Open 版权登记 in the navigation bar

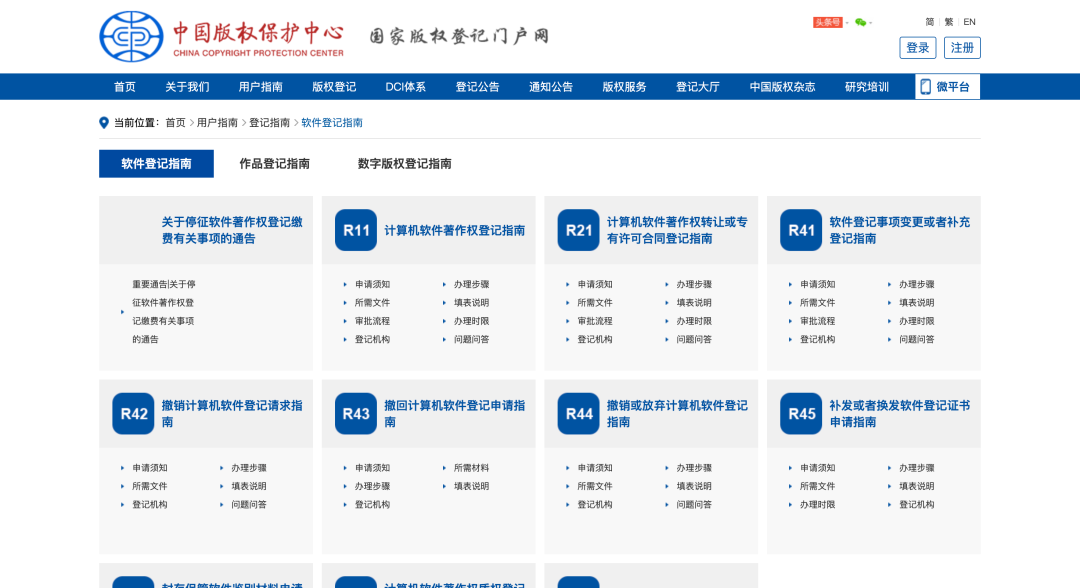(x=334, y=87)
